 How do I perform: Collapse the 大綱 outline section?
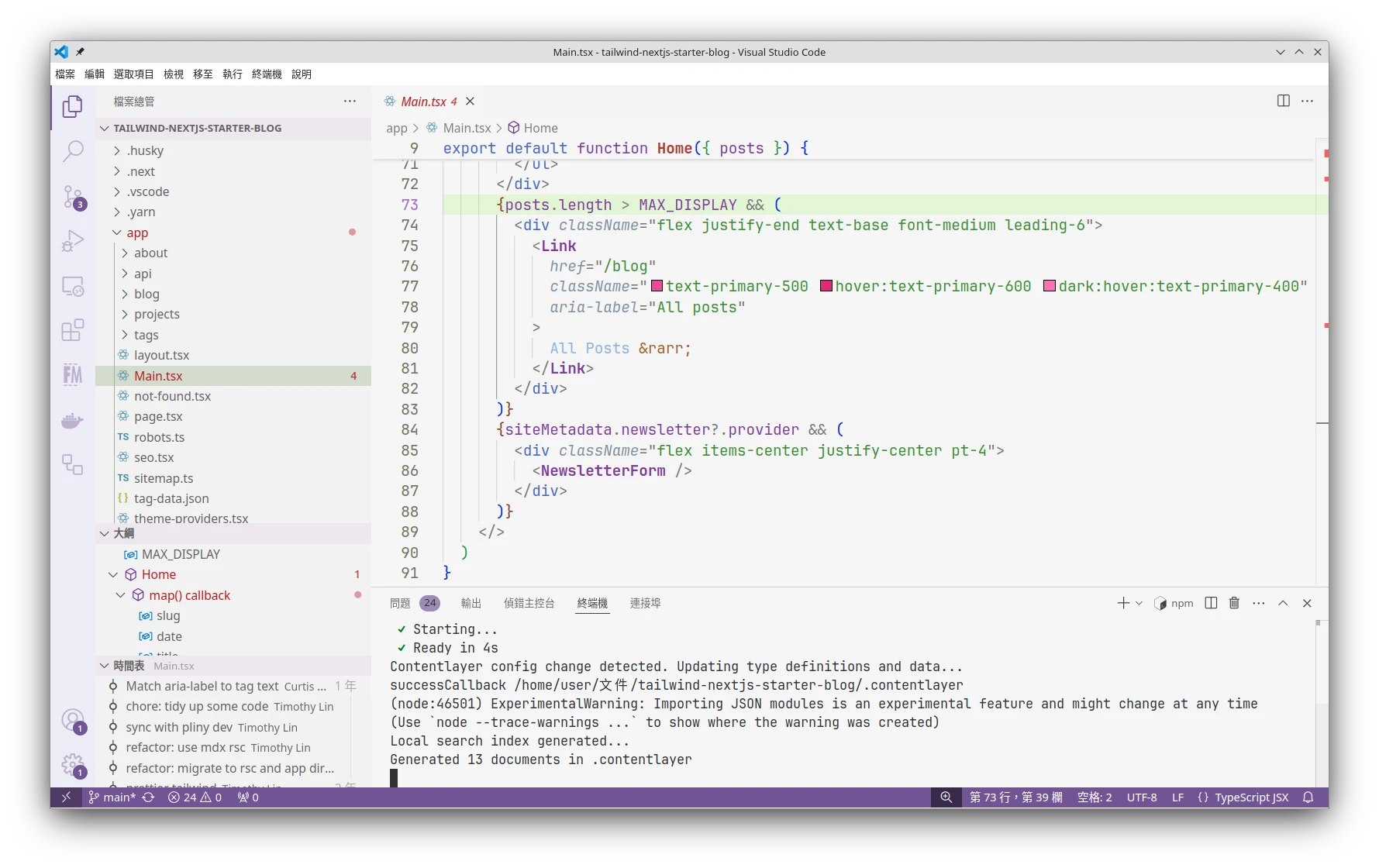click(105, 533)
